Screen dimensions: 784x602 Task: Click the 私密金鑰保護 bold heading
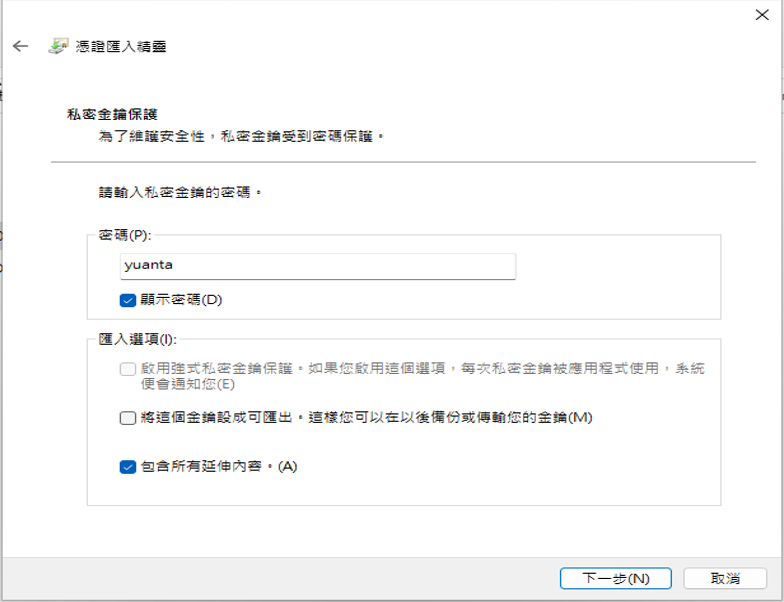(112, 114)
